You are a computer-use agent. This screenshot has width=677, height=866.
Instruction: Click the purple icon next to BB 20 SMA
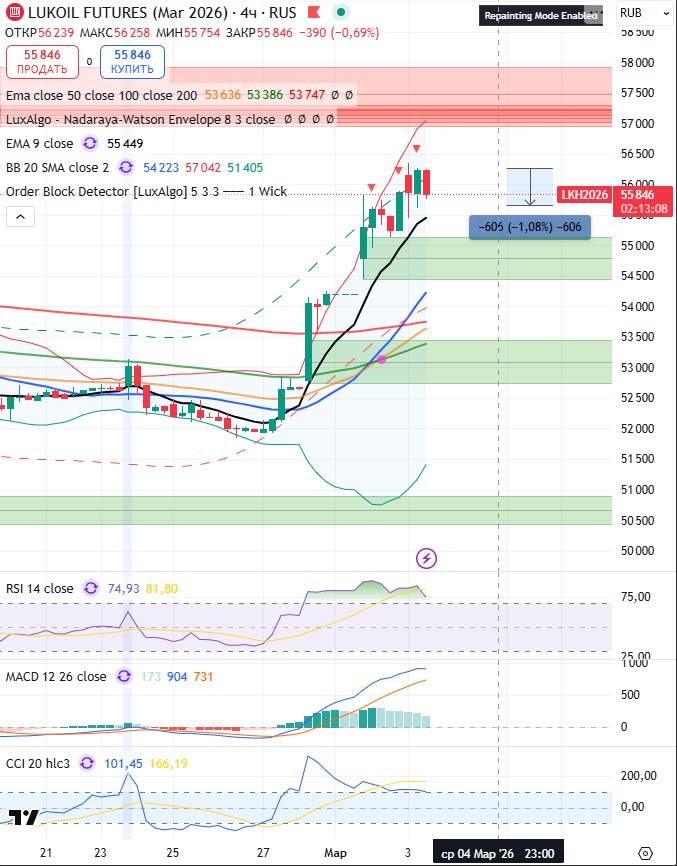126,167
